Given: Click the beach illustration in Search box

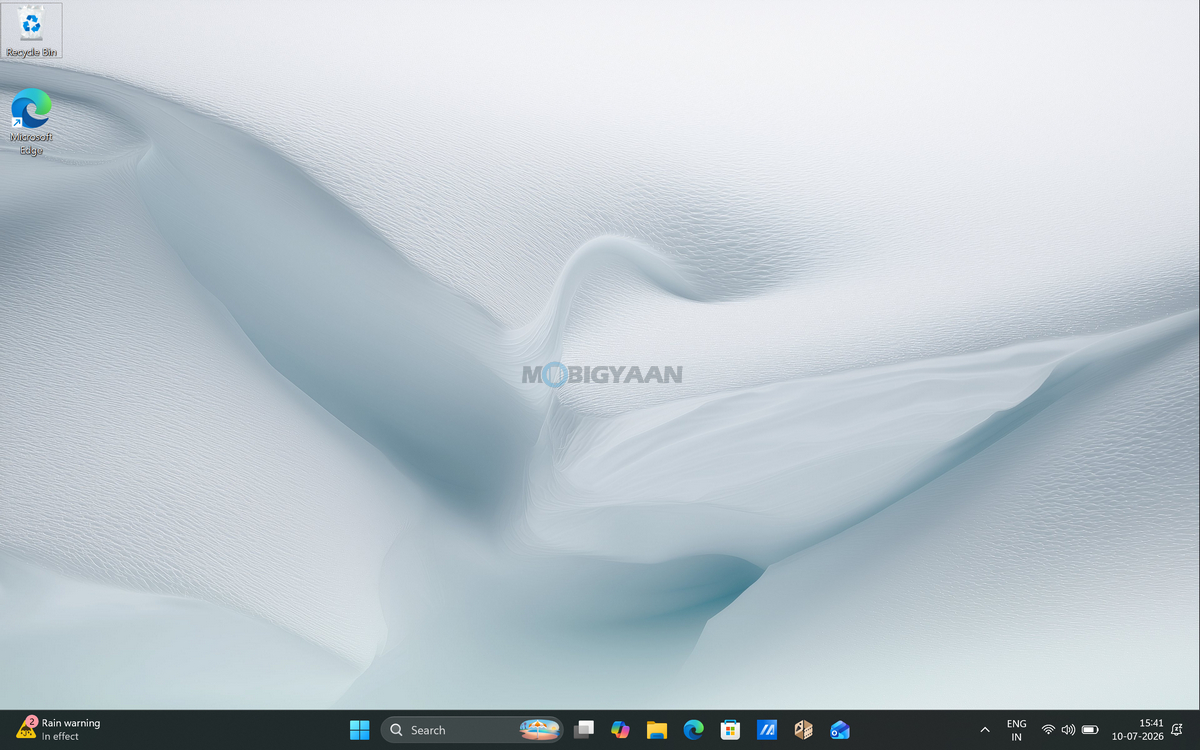Looking at the screenshot, I should coord(539,730).
